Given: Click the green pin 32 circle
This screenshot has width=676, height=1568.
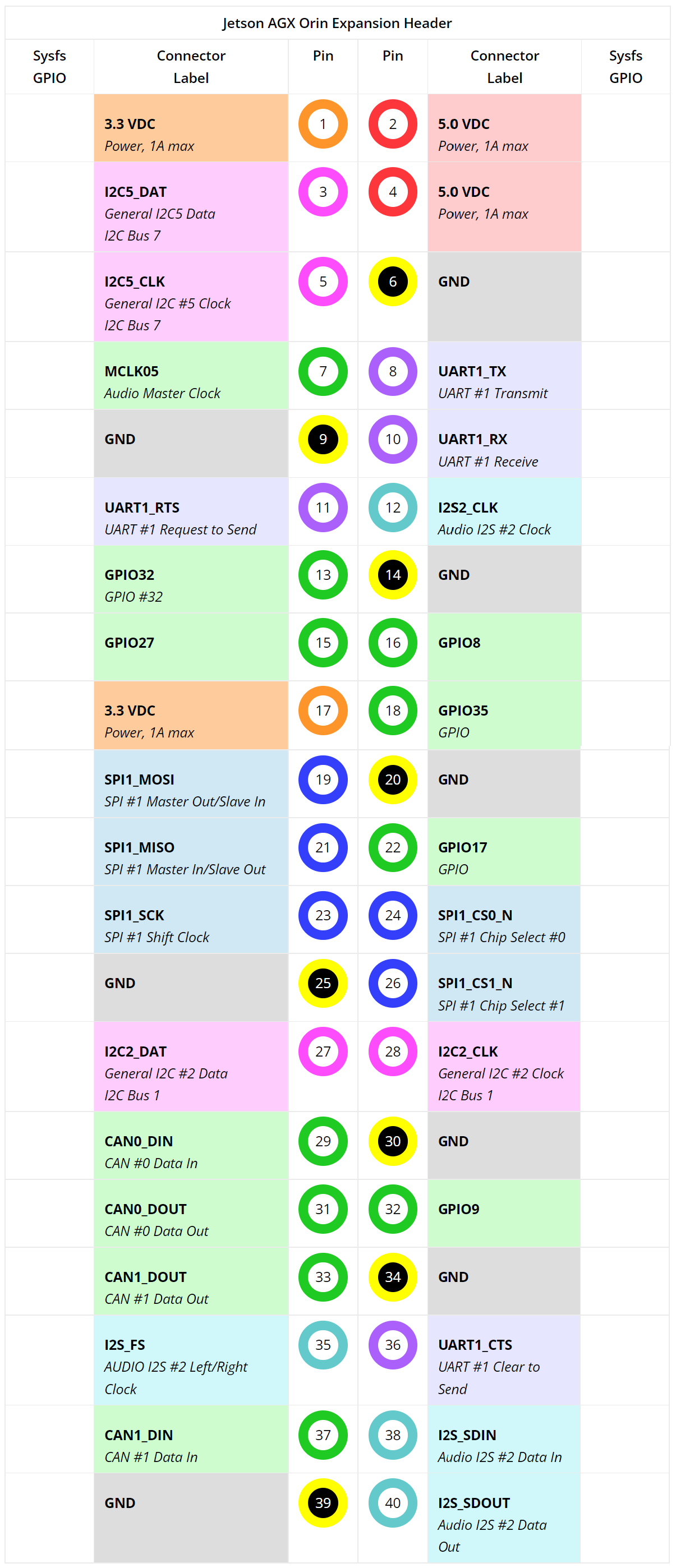Looking at the screenshot, I should pyautogui.click(x=393, y=1209).
